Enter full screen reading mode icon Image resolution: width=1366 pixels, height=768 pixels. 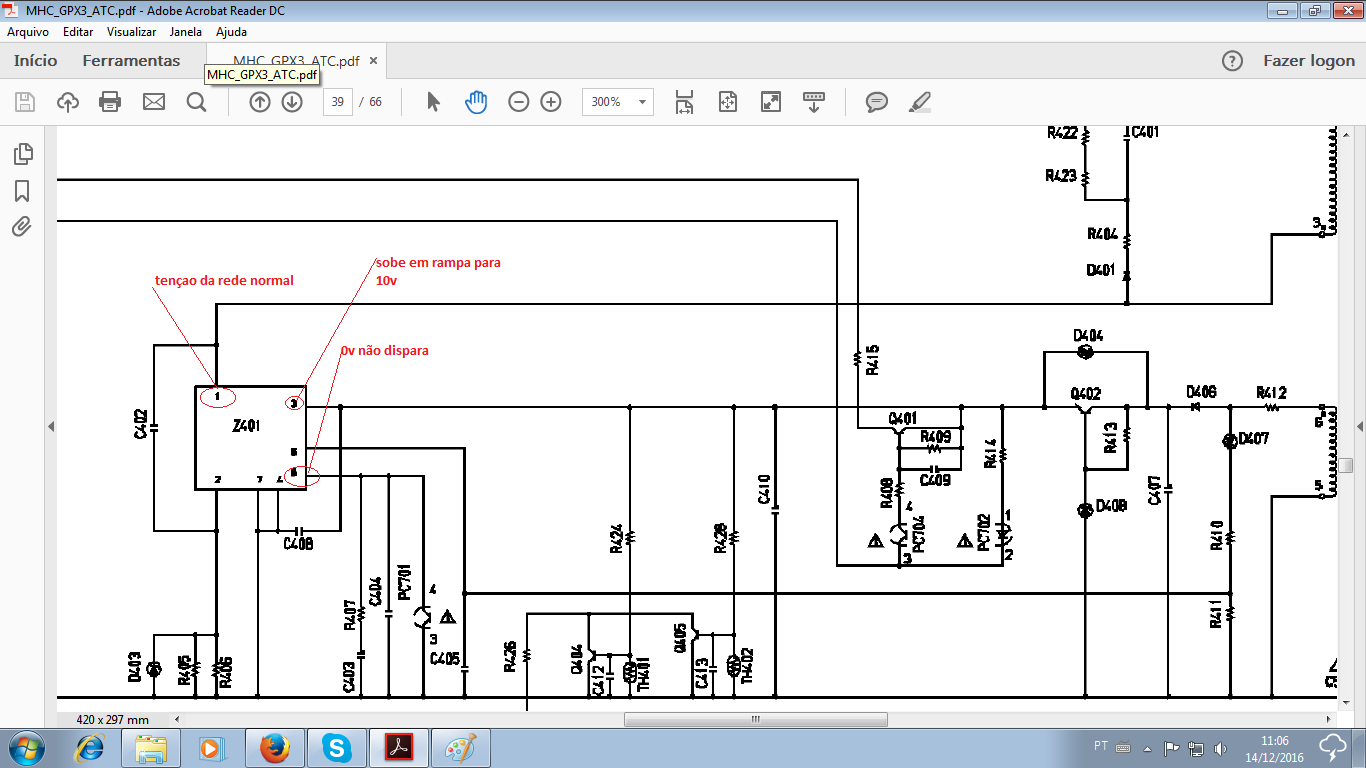771,102
